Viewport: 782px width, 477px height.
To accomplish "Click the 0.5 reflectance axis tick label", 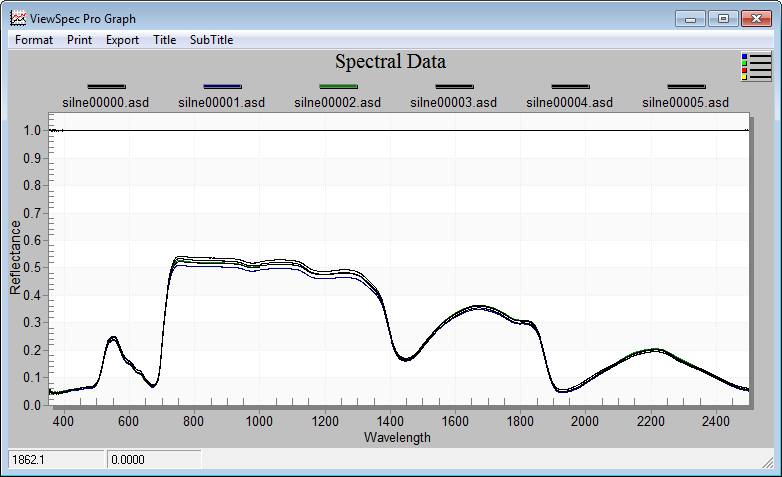I will click(x=32, y=267).
